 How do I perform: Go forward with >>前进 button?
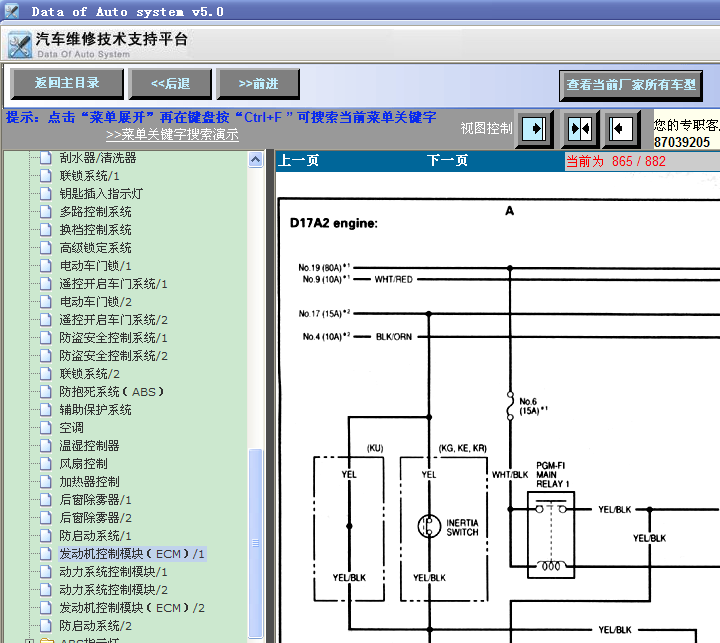pyautogui.click(x=258, y=84)
